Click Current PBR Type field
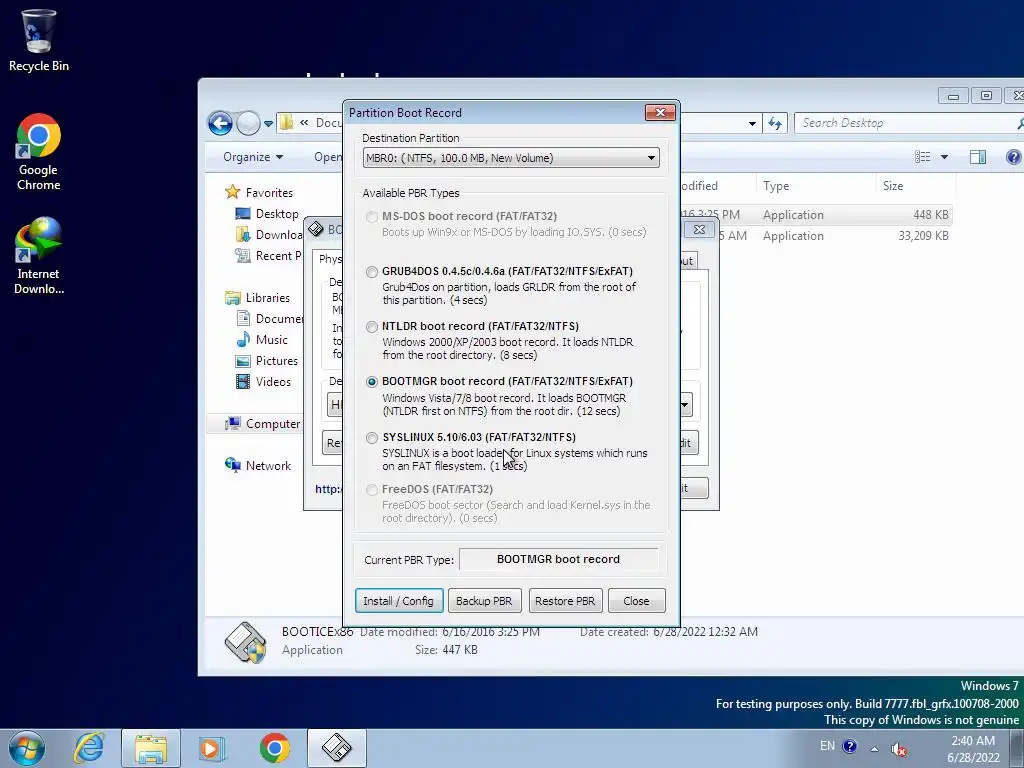Screen dimensions: 1024x768 558,560
